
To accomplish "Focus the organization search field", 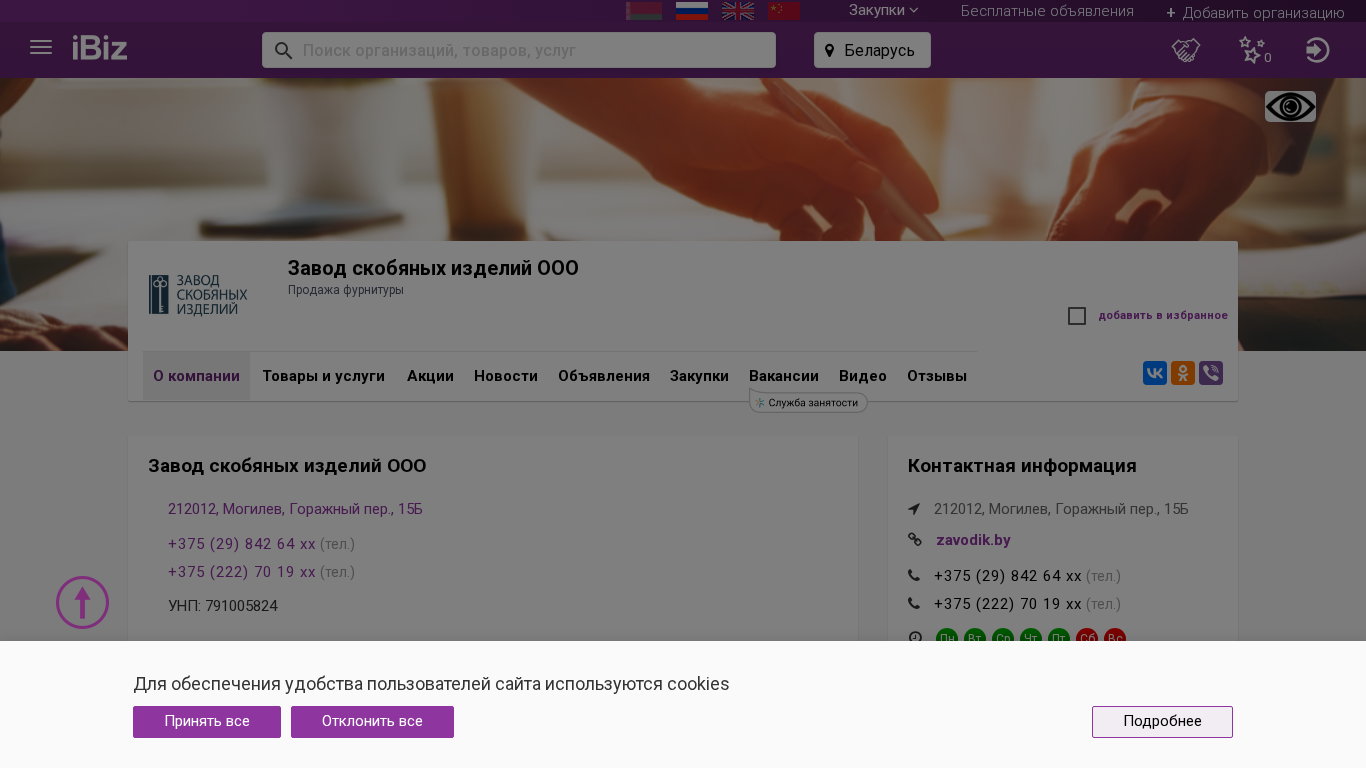I will [530, 50].
